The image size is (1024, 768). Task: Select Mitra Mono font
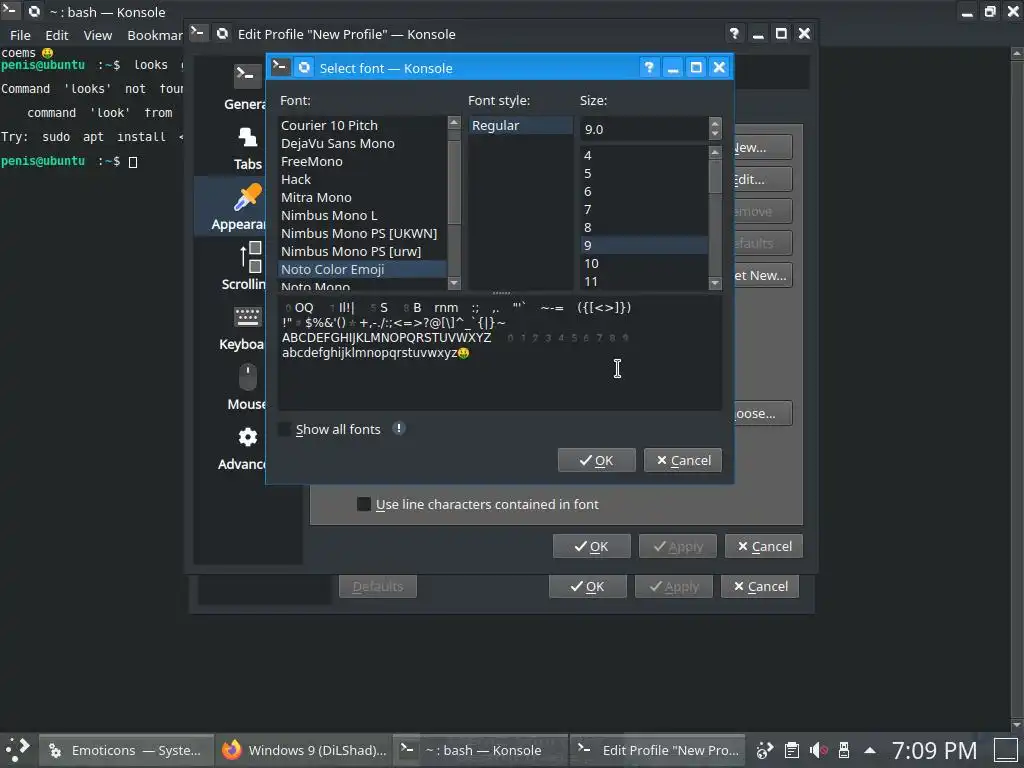click(x=362, y=197)
